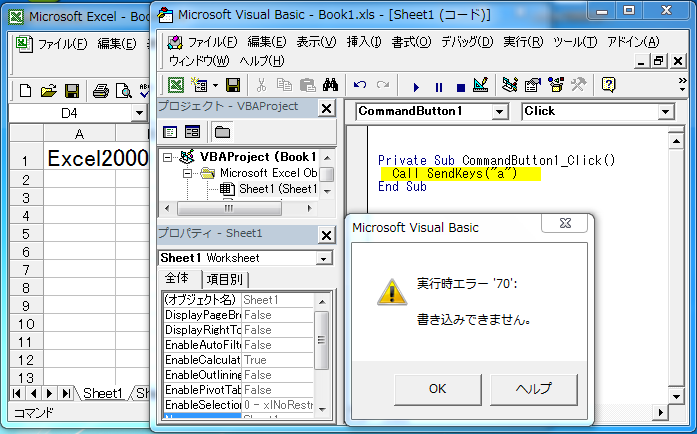
Task: Select Sheet1 (Sheet1) in project tree
Action: point(278,189)
